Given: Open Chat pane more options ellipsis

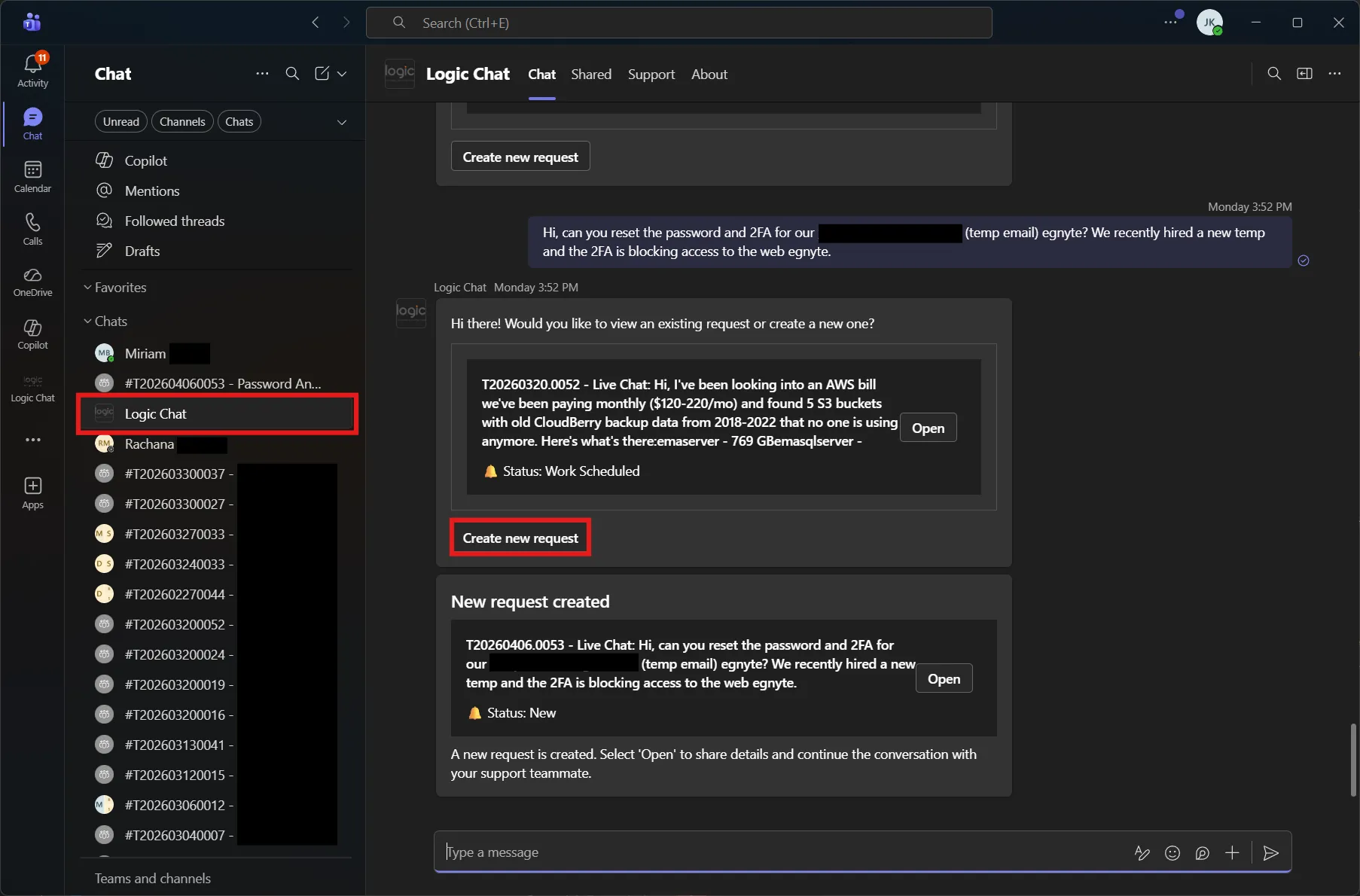Looking at the screenshot, I should tap(262, 74).
